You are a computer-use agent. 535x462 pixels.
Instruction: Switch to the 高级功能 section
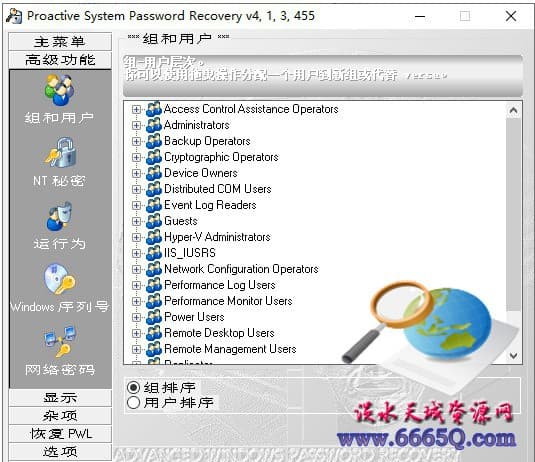point(60,60)
